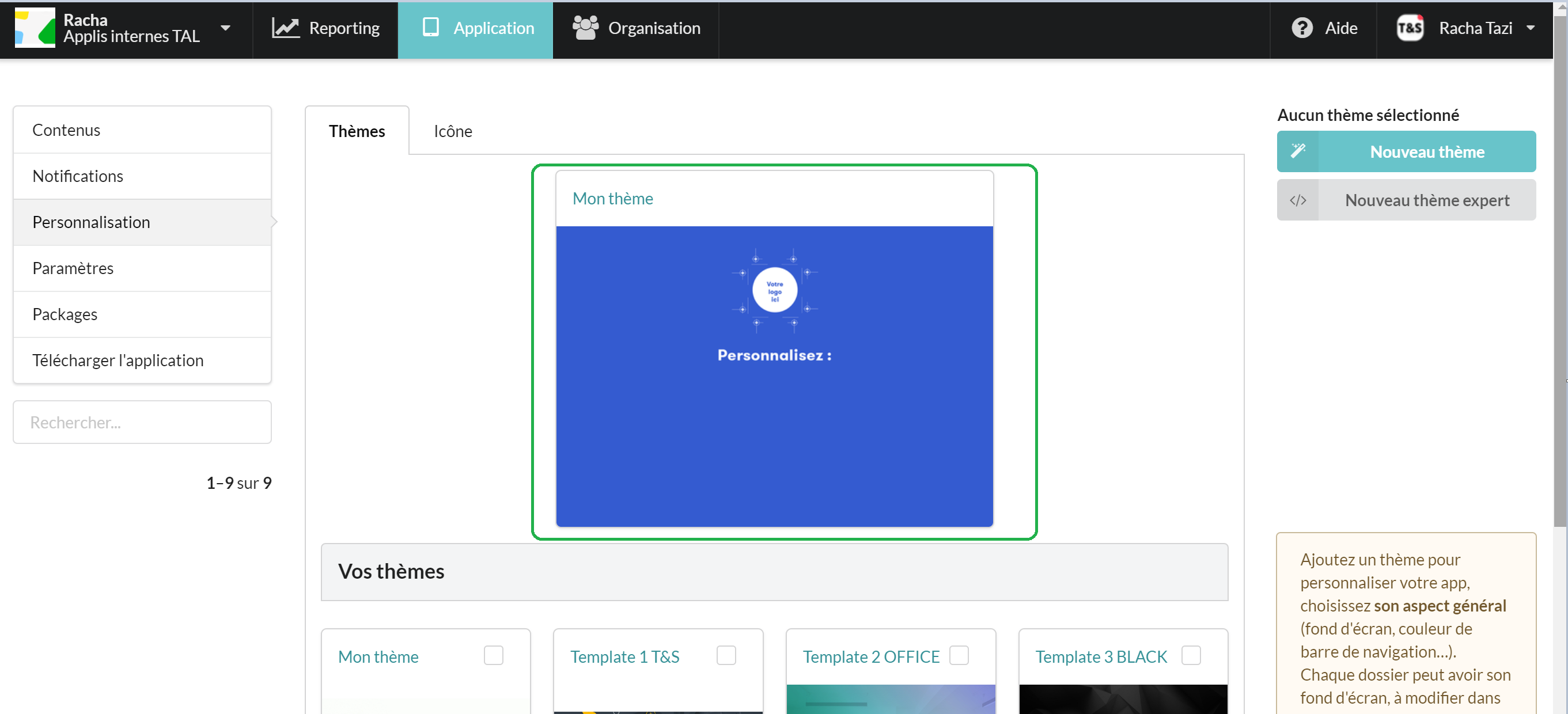Click the T&S user avatar icon
This screenshot has height=714, width=1568.
pyautogui.click(x=1410, y=28)
